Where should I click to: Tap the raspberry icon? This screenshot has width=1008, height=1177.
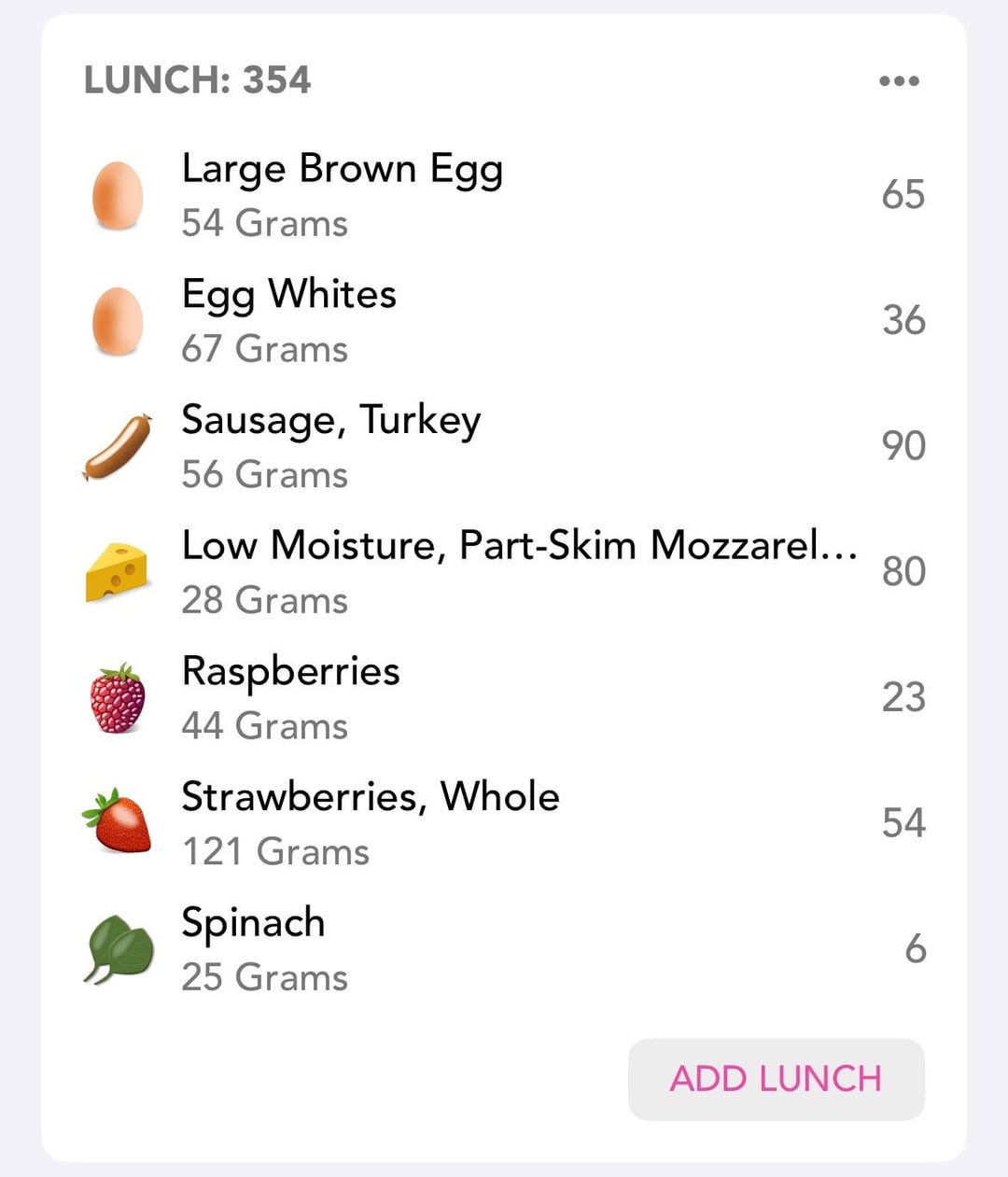pyautogui.click(x=118, y=698)
